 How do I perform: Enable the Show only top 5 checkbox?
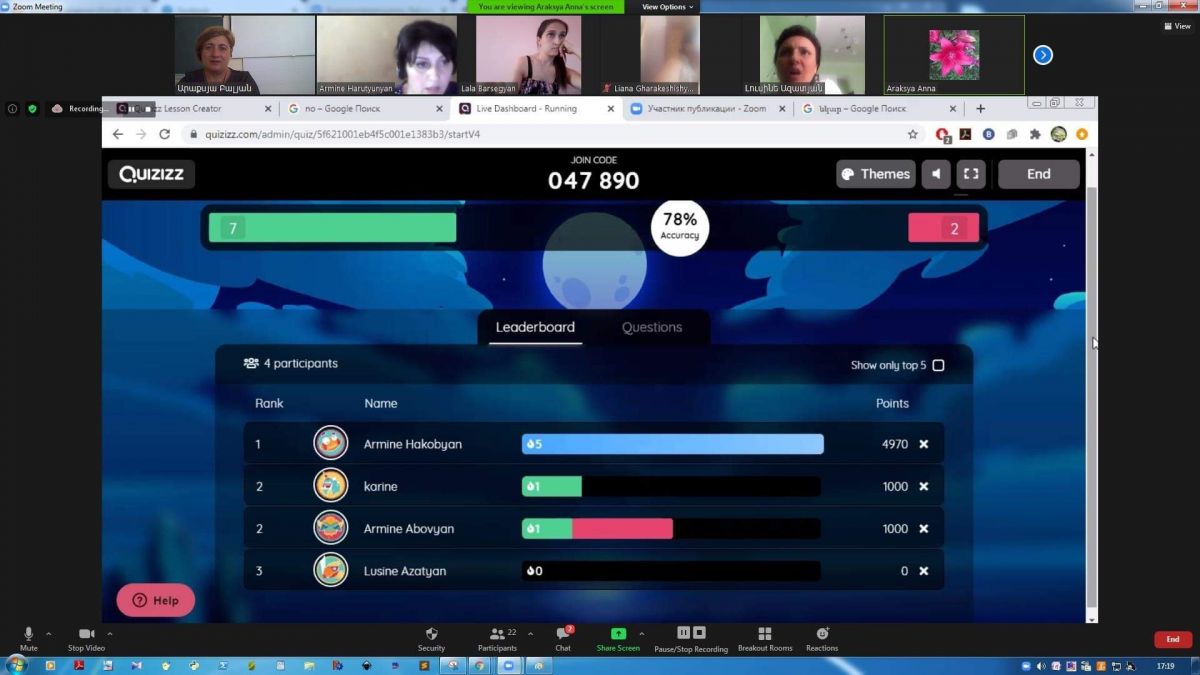point(938,365)
